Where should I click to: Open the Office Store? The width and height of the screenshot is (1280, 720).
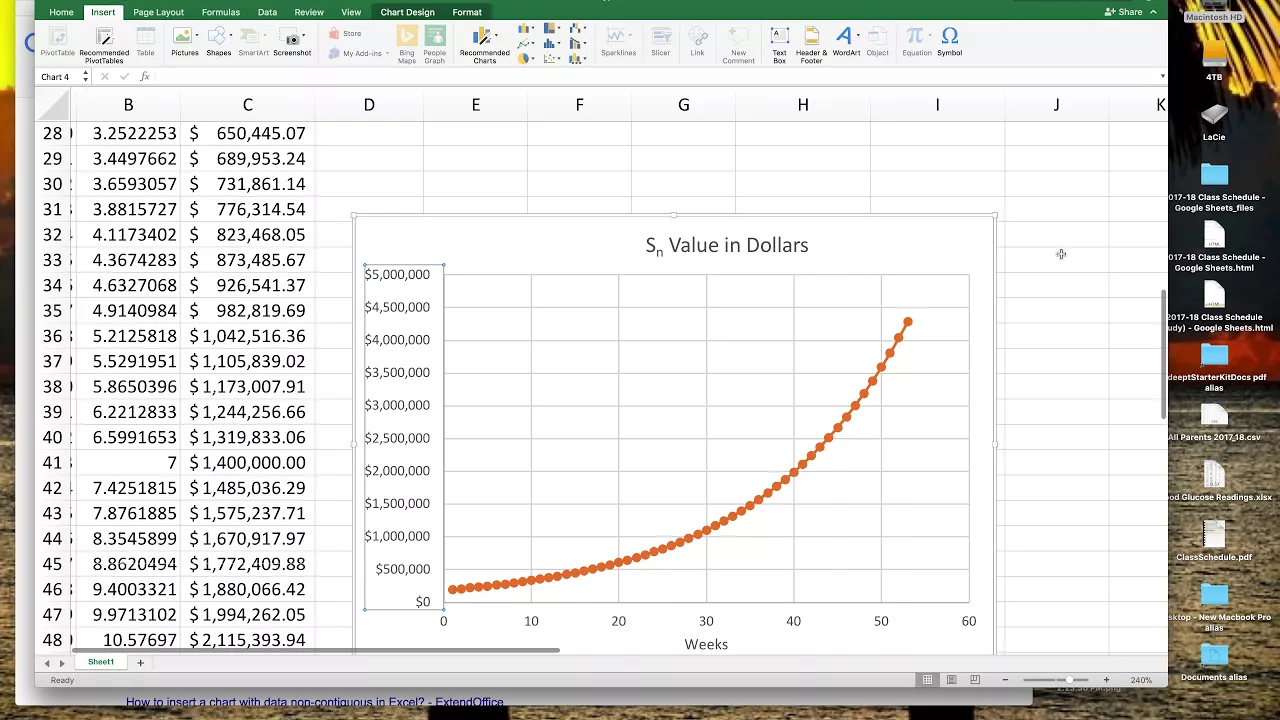(x=345, y=34)
